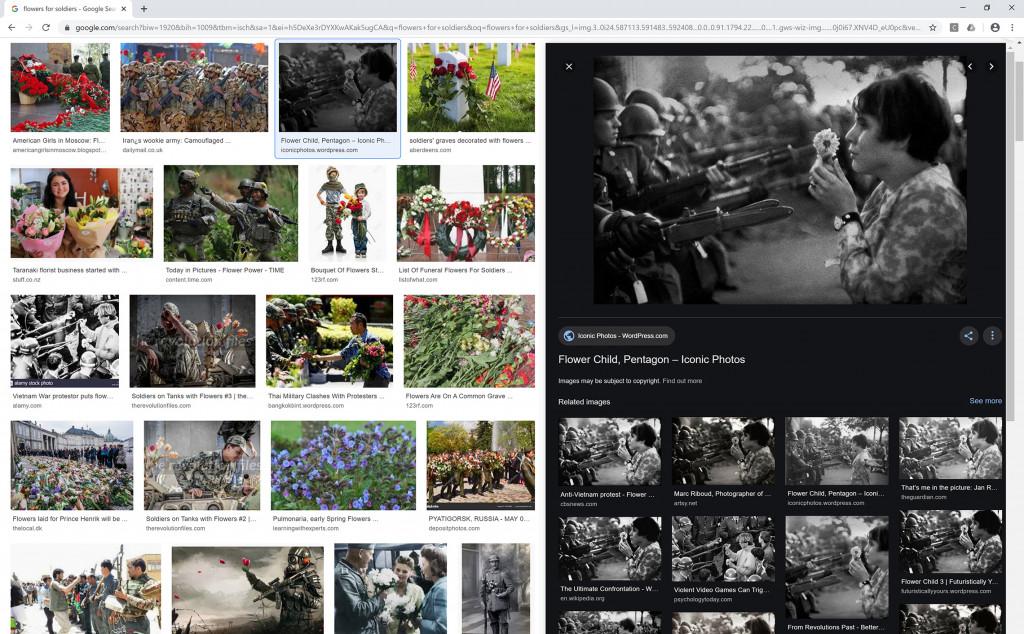1024x634 pixels.
Task: Open 'American Girls in Moscow' image result
Action: [x=60, y=87]
